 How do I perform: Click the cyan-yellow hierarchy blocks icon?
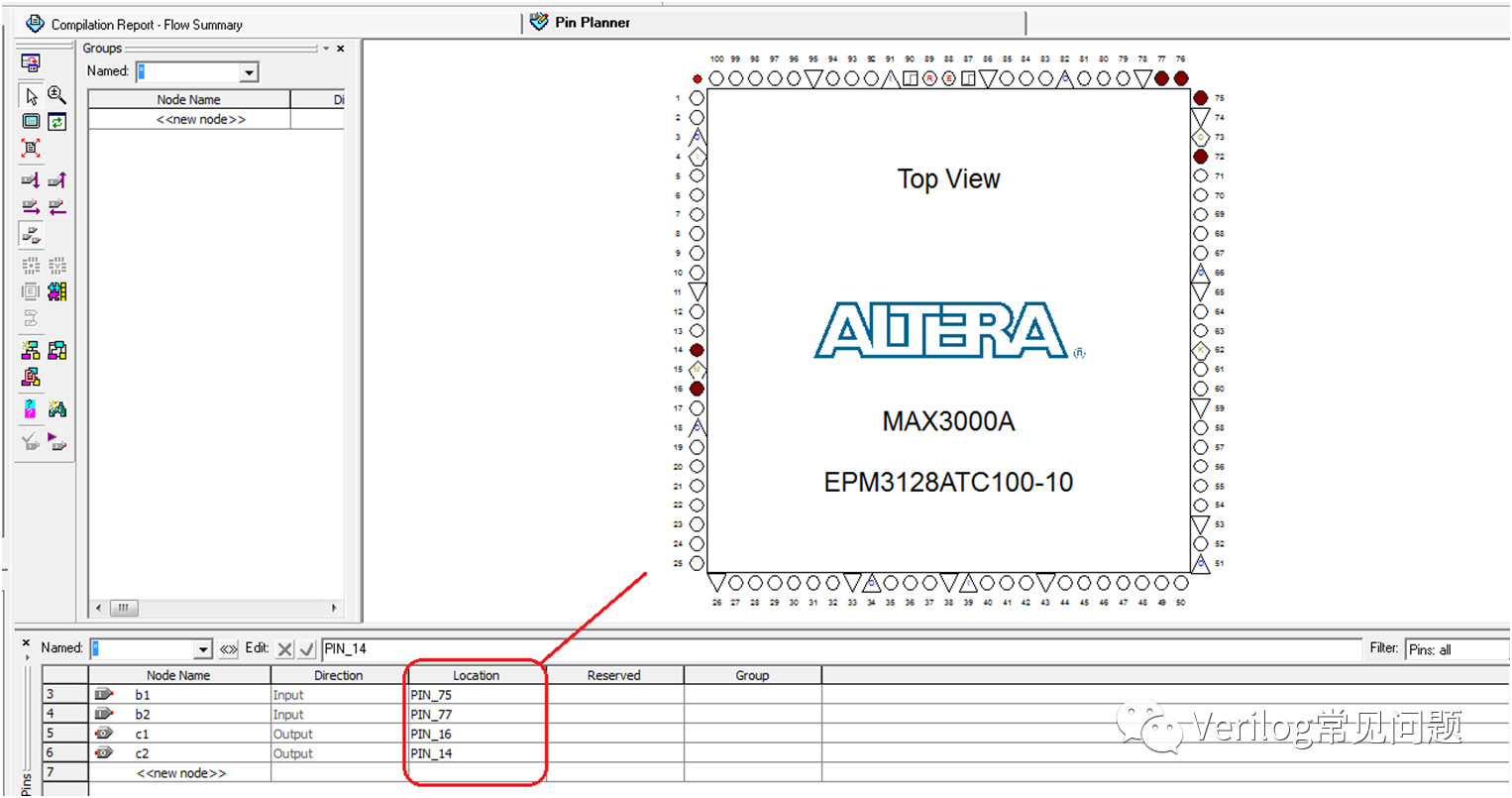(x=57, y=350)
